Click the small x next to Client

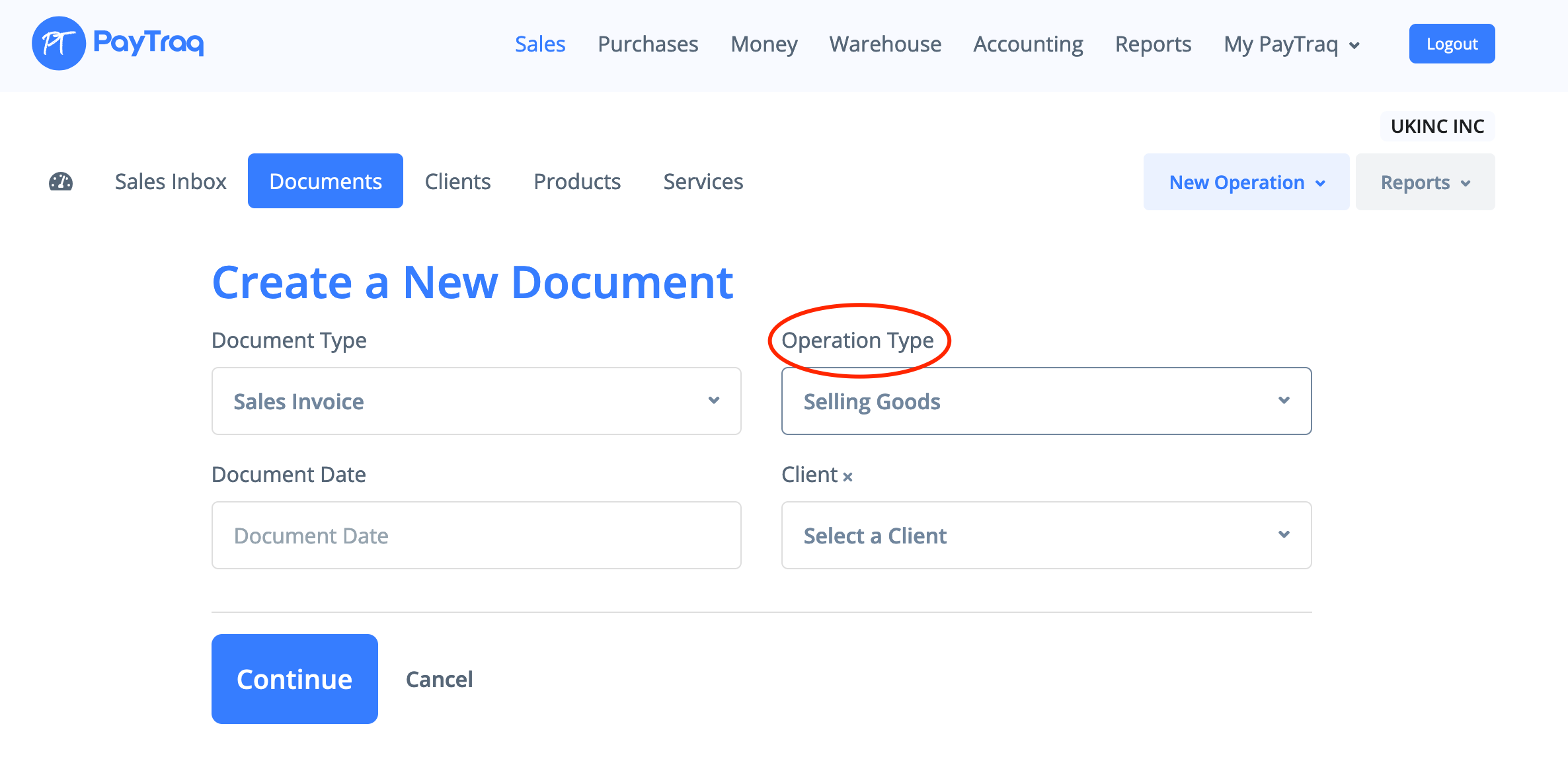pos(847,477)
